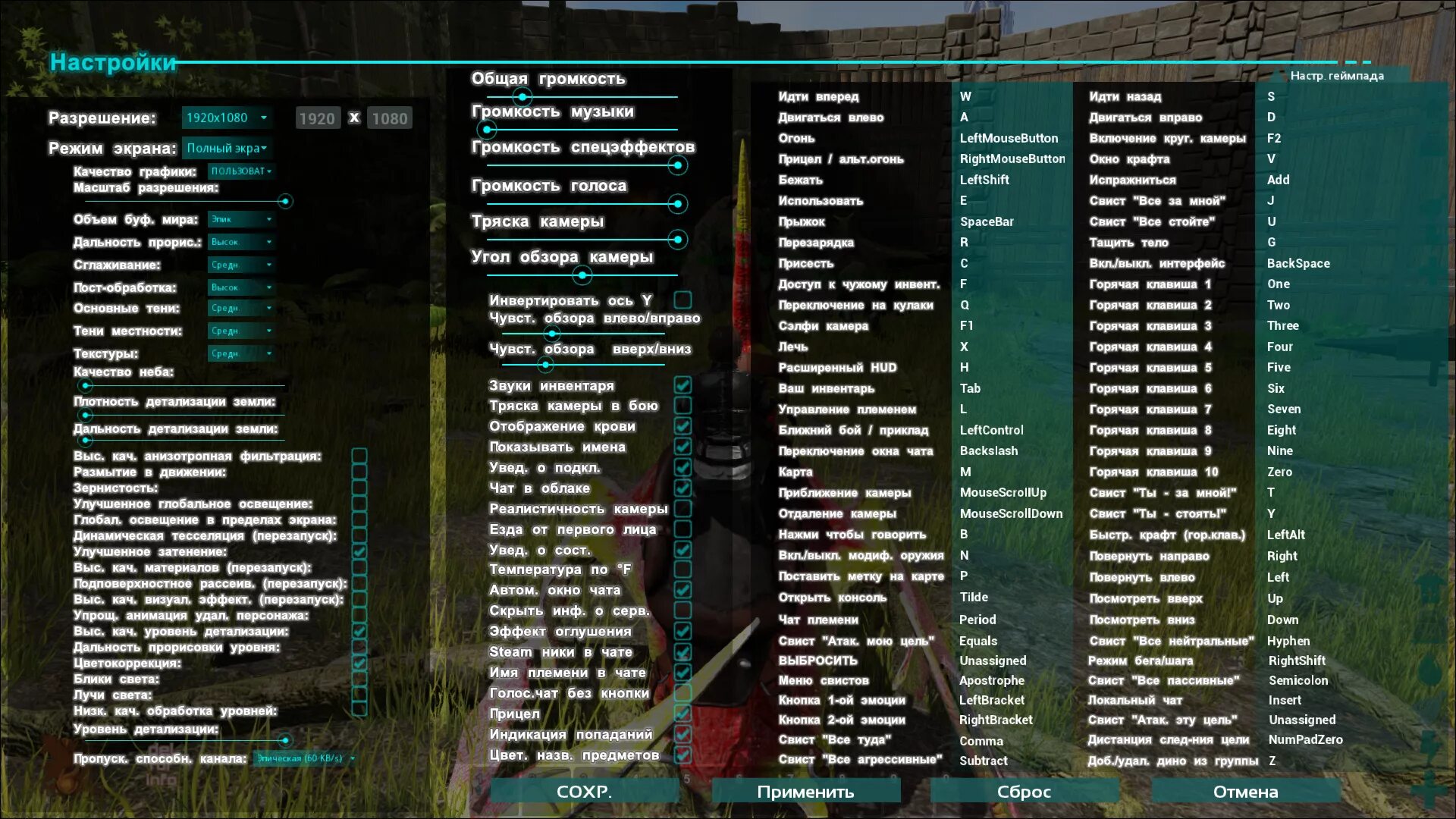
Task: Open the post-processing dropdown
Action: pyautogui.click(x=241, y=287)
